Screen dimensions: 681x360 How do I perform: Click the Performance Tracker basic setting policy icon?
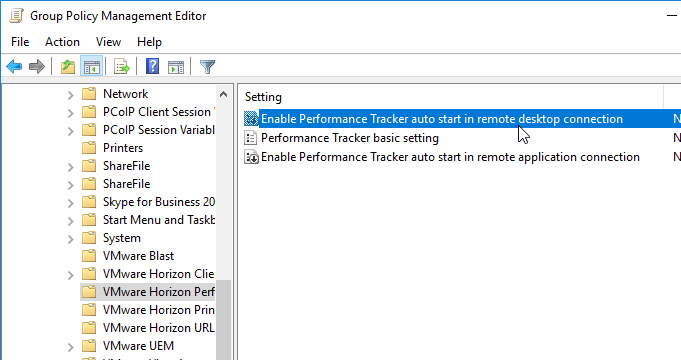251,138
